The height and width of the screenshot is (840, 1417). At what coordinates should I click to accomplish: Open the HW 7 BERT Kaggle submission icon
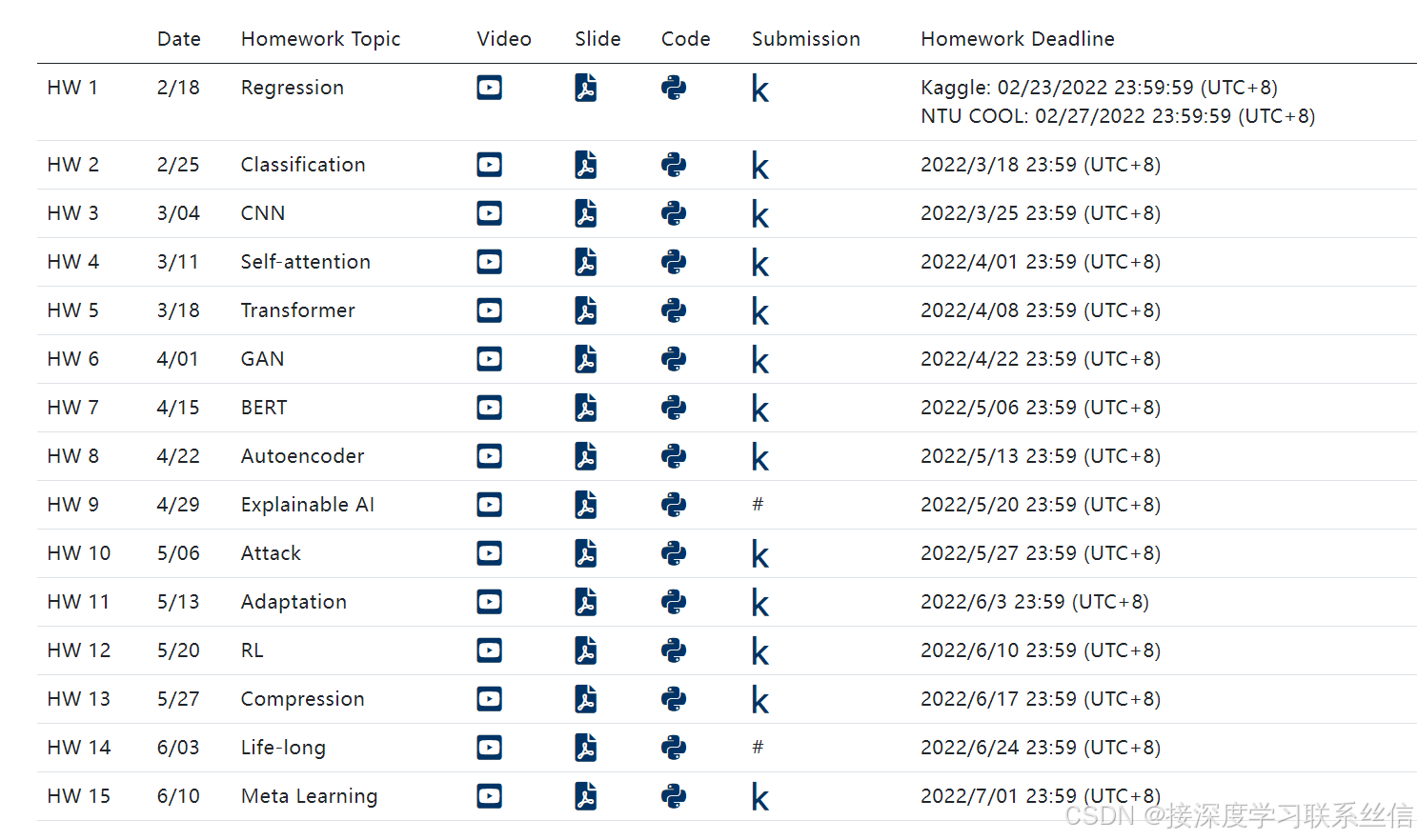pos(759,409)
